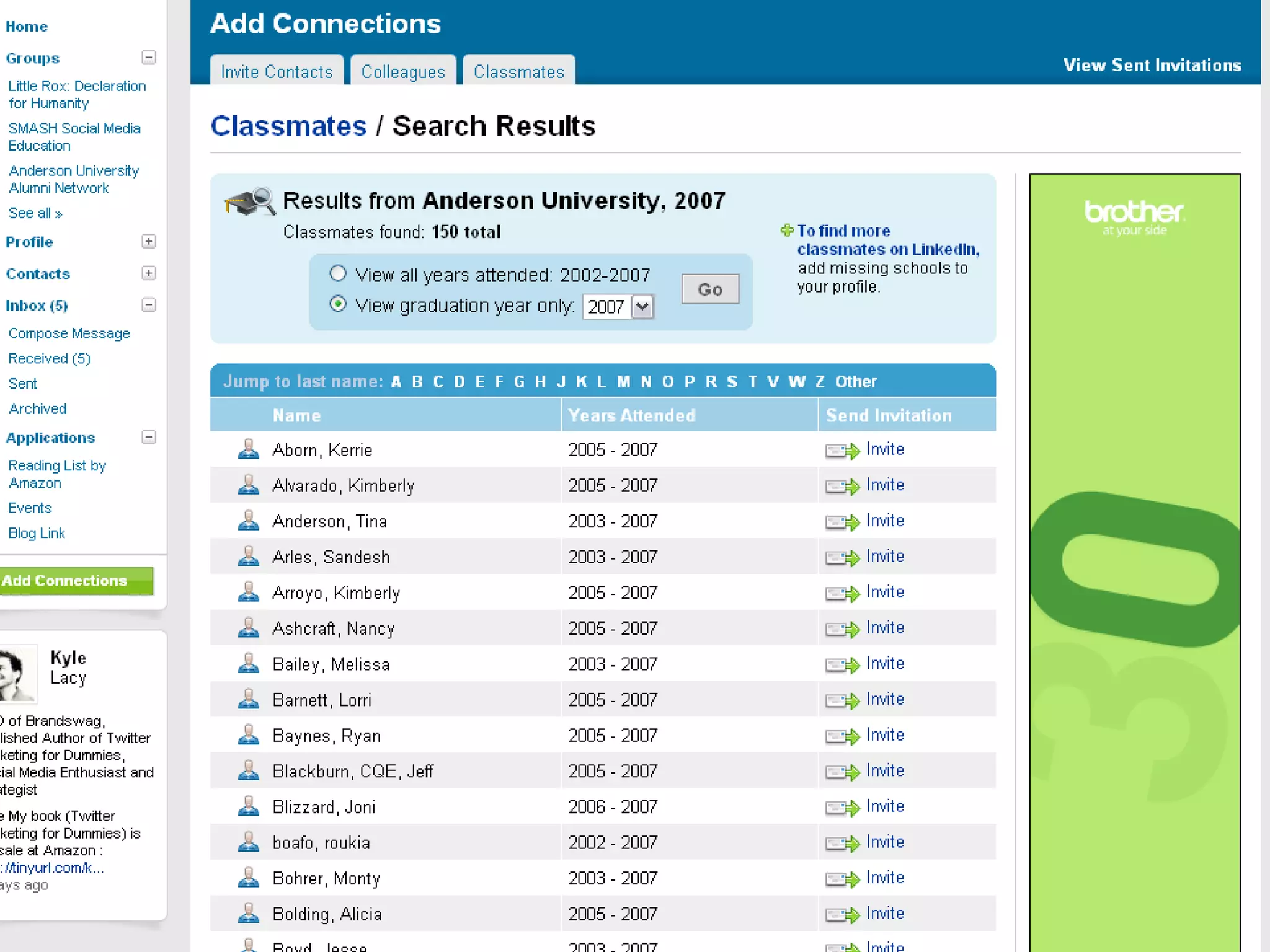Screen dimensions: 1270x952
Task: Expand the Contacts sidebar section
Action: coord(149,273)
